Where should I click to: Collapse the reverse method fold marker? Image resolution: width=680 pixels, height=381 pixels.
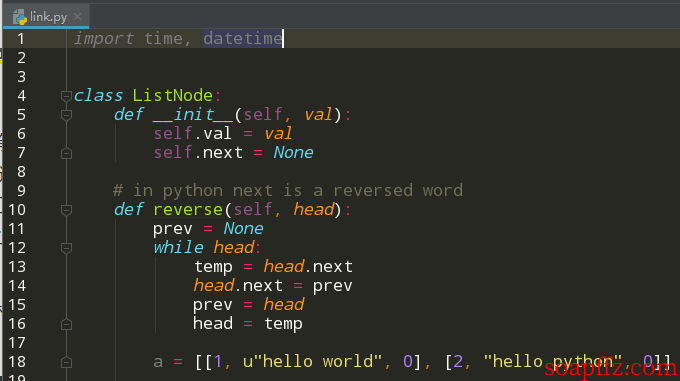(x=66, y=210)
